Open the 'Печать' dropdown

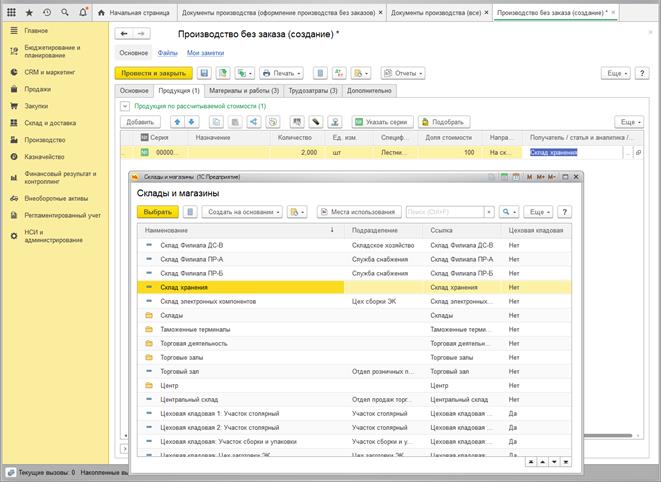click(281, 73)
